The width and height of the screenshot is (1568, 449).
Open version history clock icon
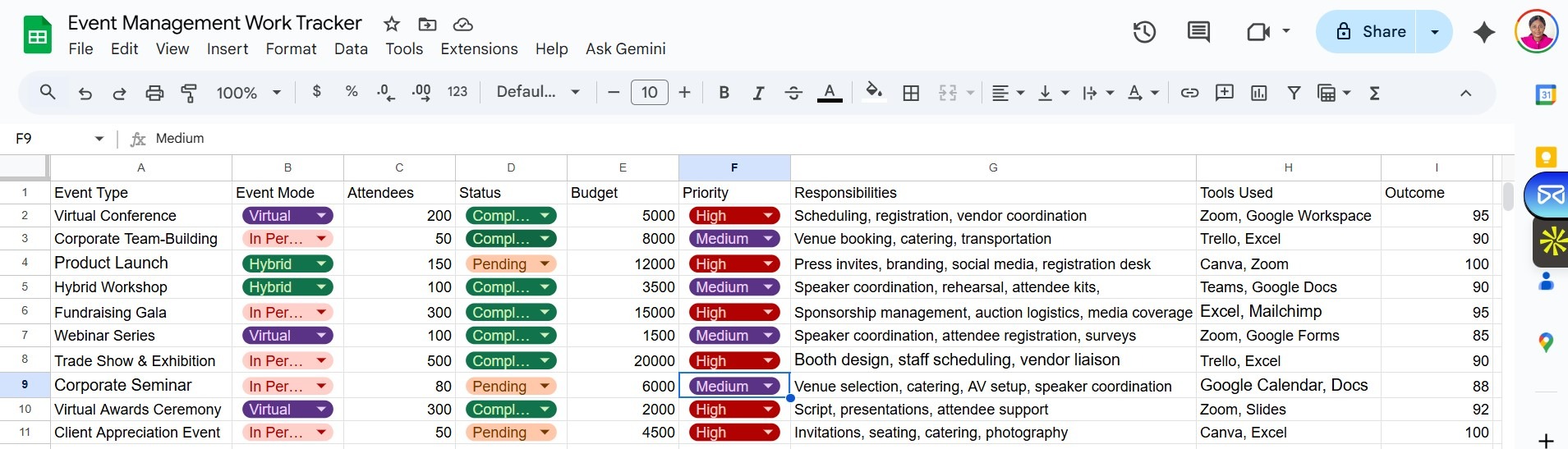pyautogui.click(x=1144, y=32)
